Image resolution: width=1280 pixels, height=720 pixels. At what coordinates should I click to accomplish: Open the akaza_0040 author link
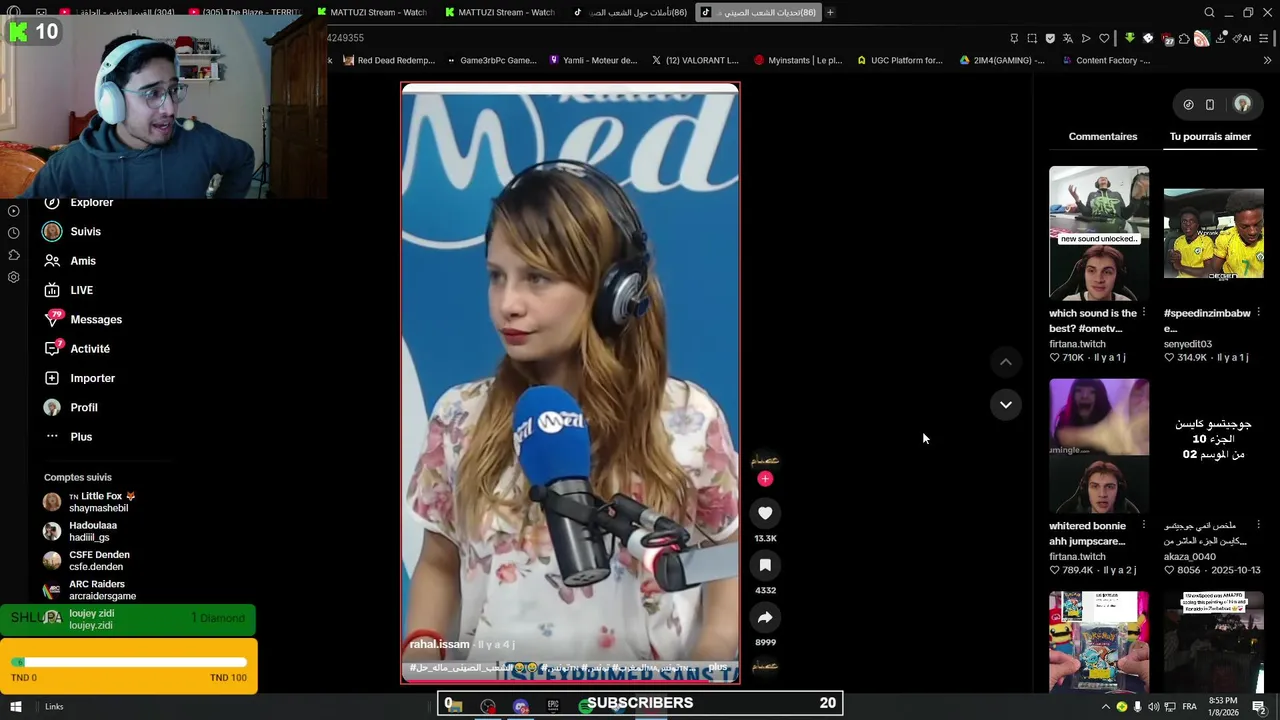[1190, 557]
